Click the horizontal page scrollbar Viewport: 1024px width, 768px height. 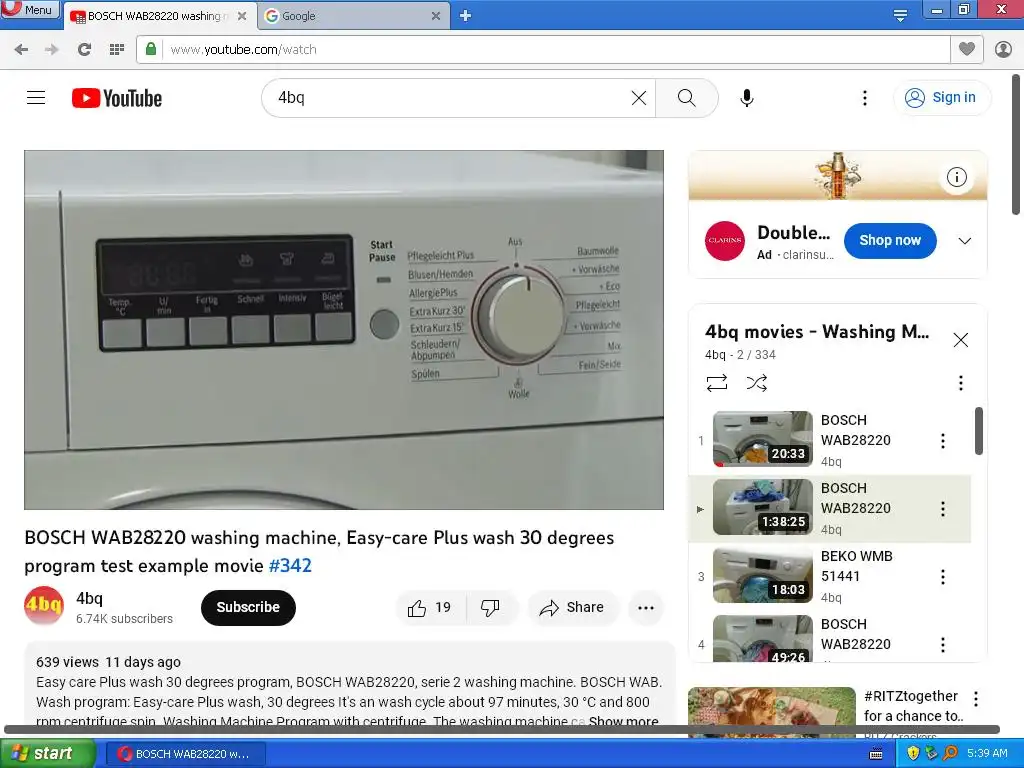pos(502,729)
